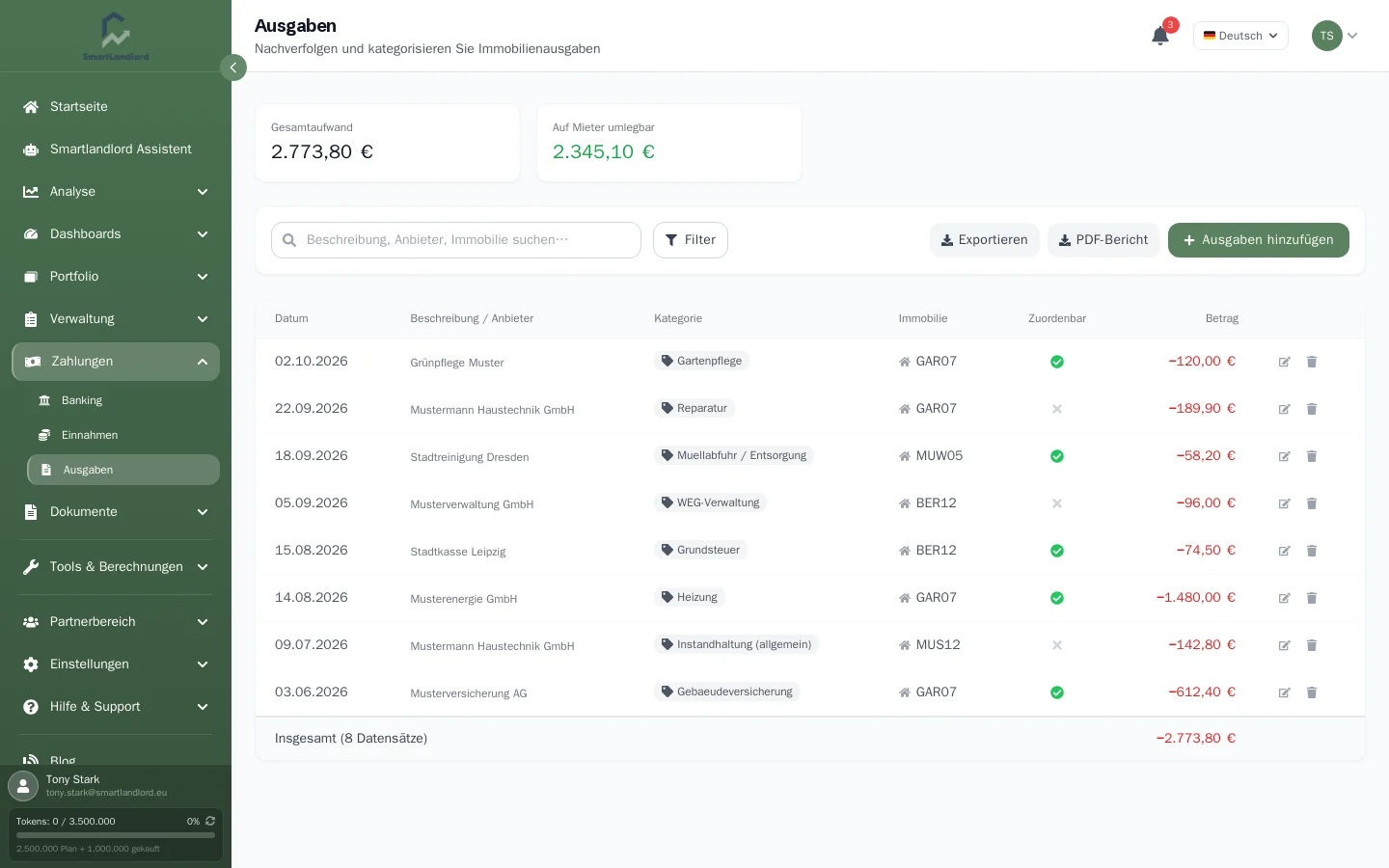Viewport: 1389px width, 868px height.
Task: Click the token usage progress bar
Action: pos(116,835)
